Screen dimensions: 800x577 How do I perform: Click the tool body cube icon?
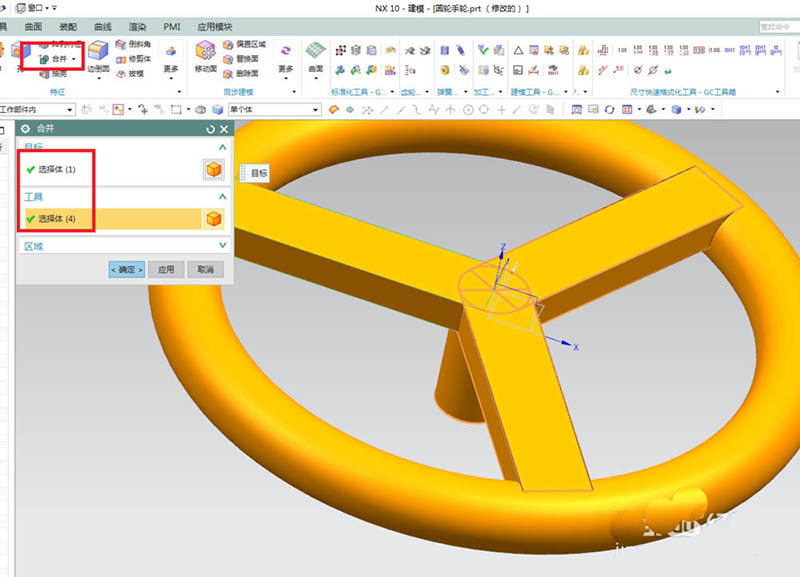coord(214,219)
